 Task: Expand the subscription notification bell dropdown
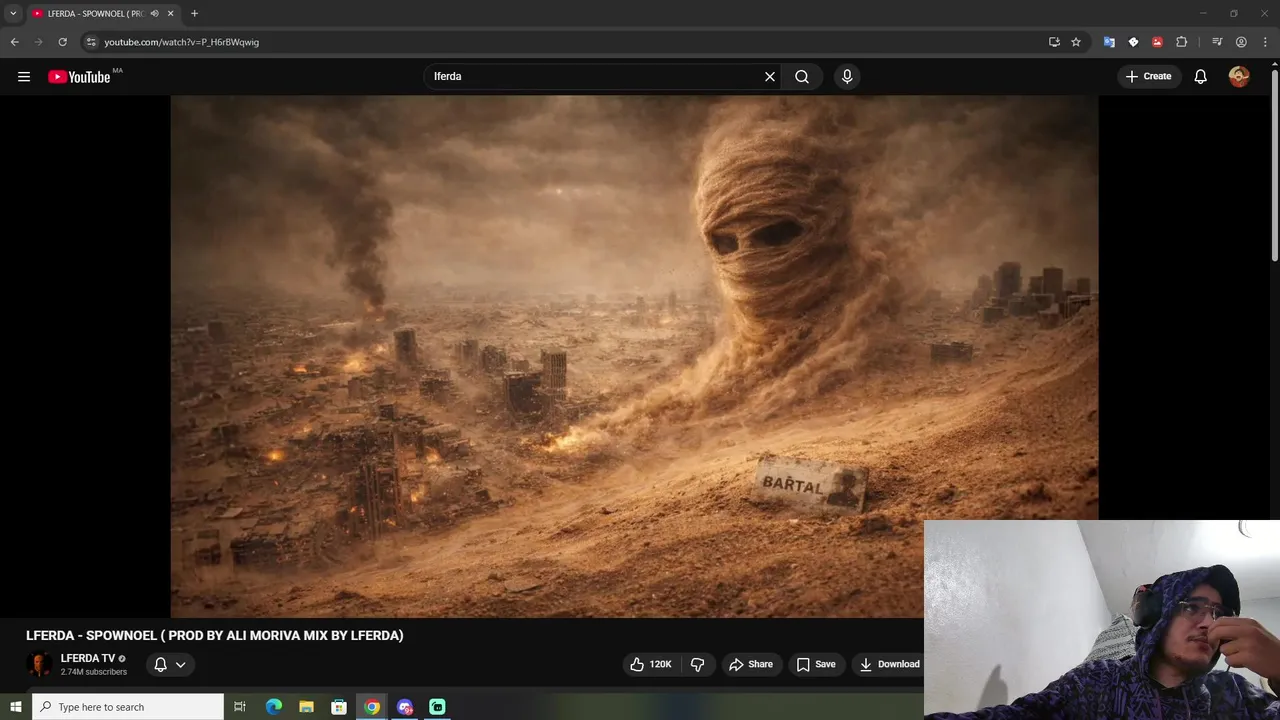coord(170,664)
